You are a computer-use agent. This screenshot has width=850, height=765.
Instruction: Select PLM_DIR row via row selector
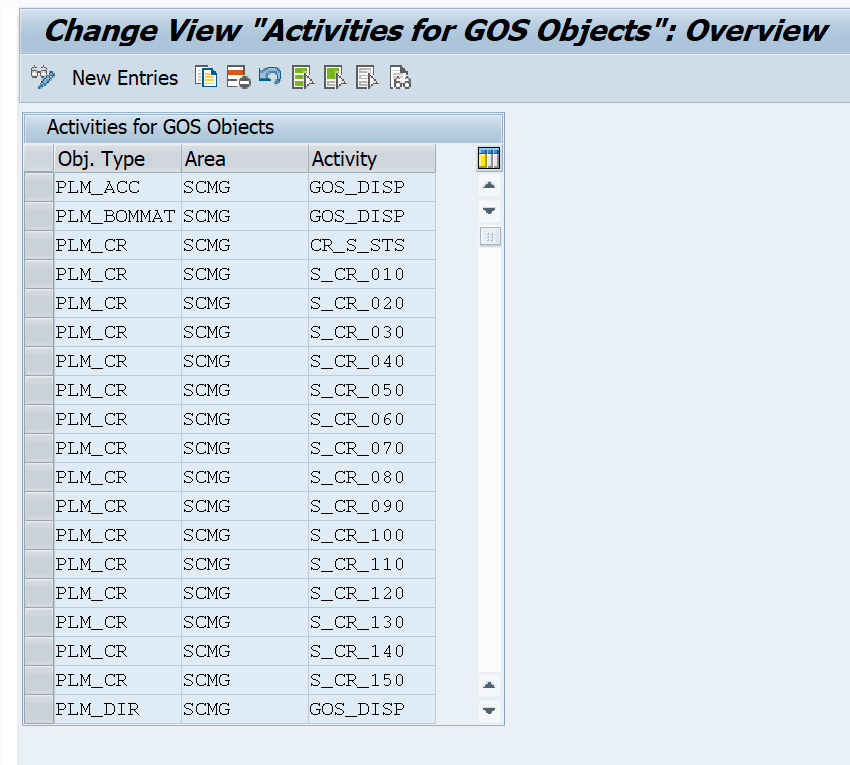39,709
